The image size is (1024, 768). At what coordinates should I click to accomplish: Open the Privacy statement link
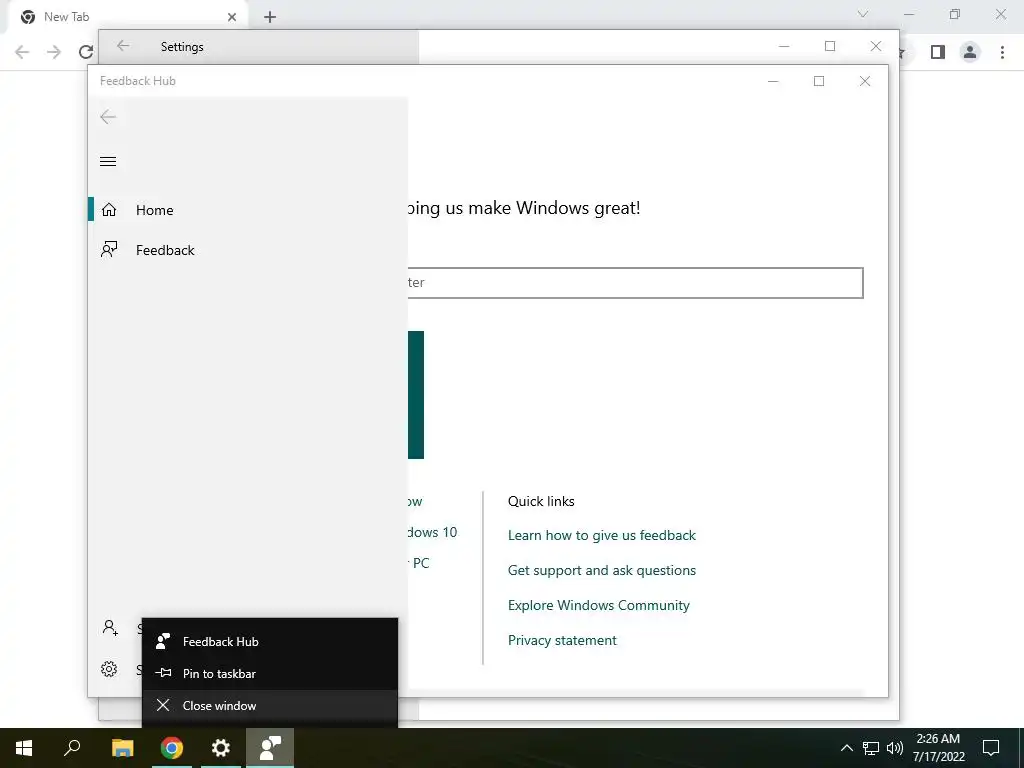click(x=562, y=640)
